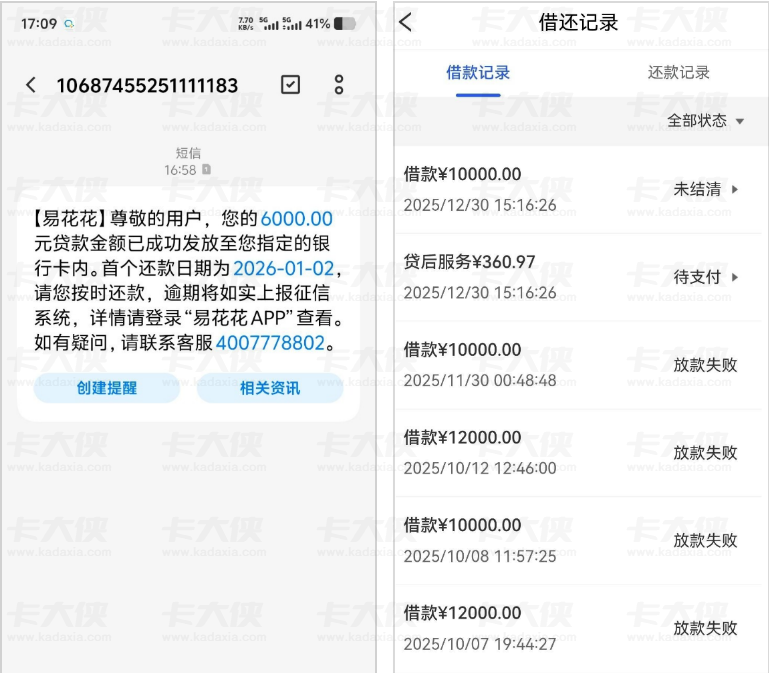The width and height of the screenshot is (769, 673).
Task: Tap the sender number 10687455251111183
Action: tap(147, 85)
